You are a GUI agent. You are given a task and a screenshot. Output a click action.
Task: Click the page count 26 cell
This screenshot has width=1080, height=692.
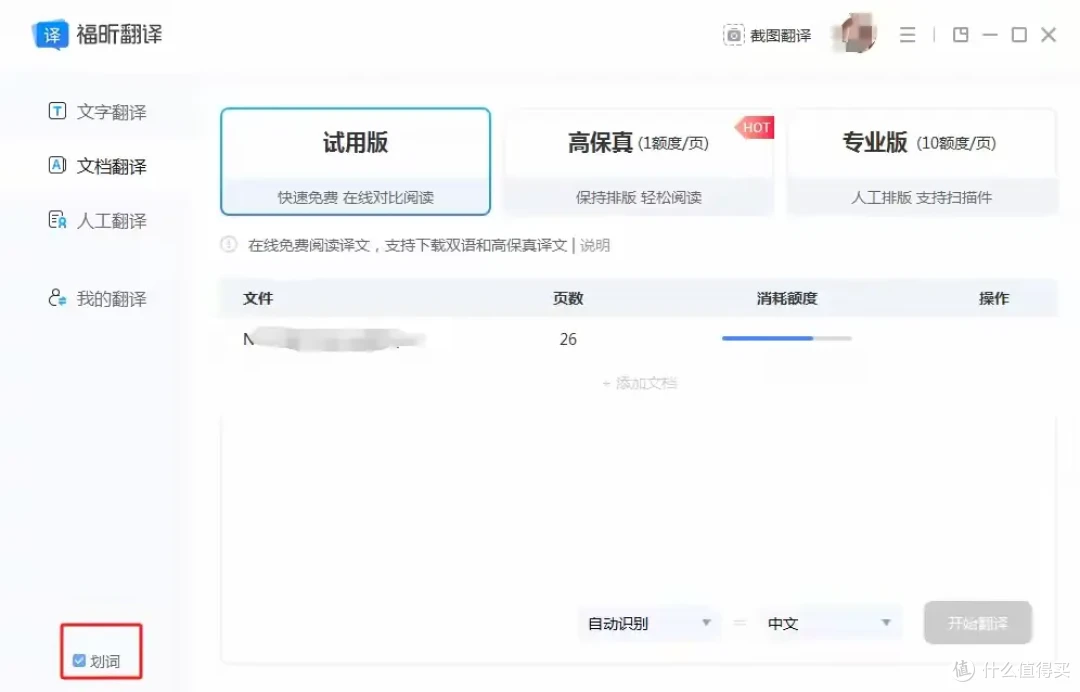pyautogui.click(x=568, y=339)
